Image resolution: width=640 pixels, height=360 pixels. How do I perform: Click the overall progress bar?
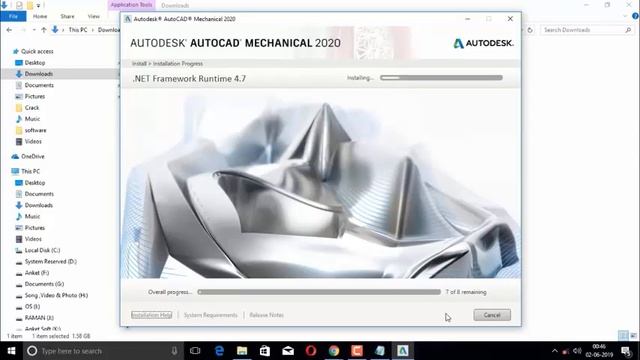tap(319, 292)
